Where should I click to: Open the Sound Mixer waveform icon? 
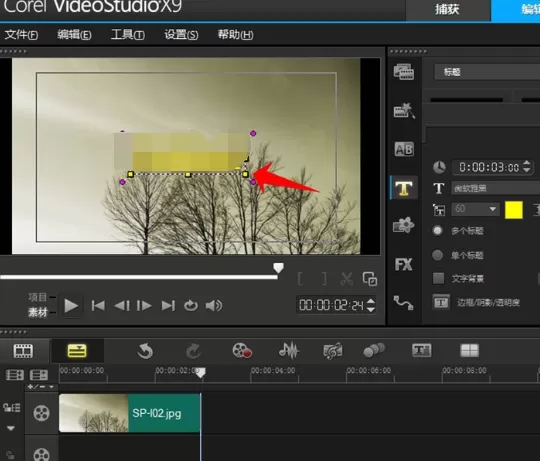coord(289,351)
